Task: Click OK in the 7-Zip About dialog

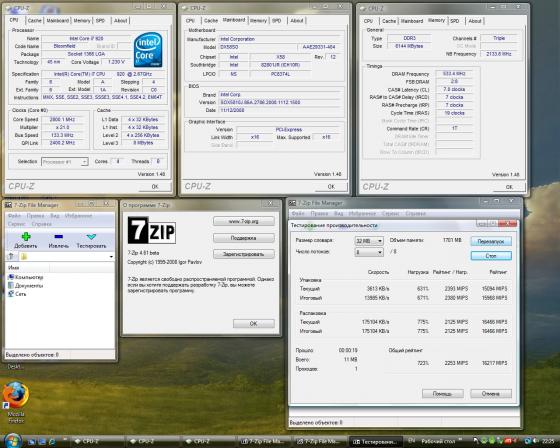Action: (x=254, y=323)
